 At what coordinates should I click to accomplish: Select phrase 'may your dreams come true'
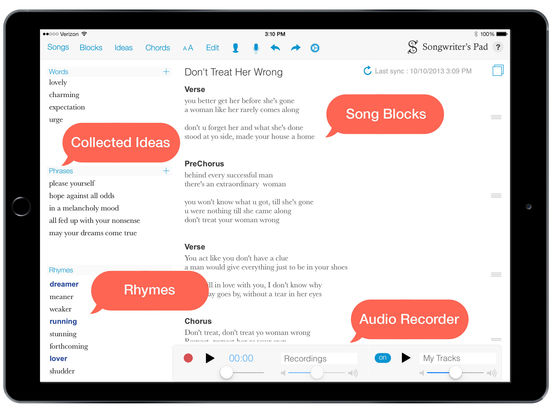point(93,233)
